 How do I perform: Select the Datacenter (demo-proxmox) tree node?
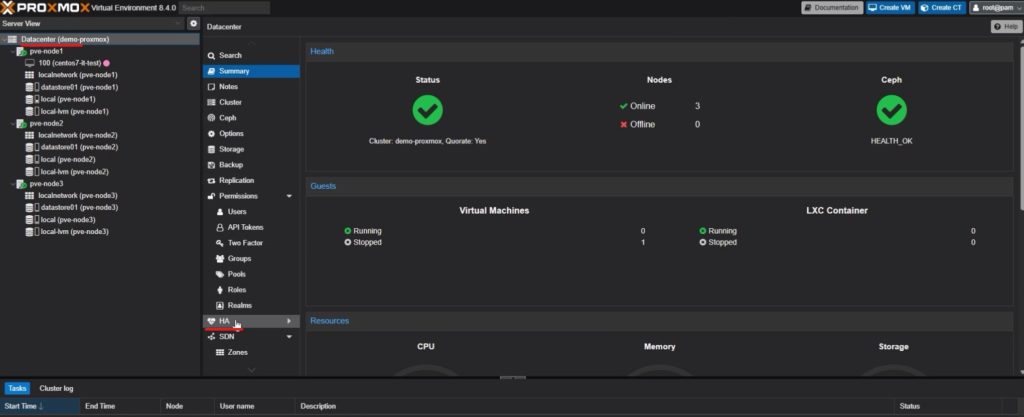pos(65,39)
